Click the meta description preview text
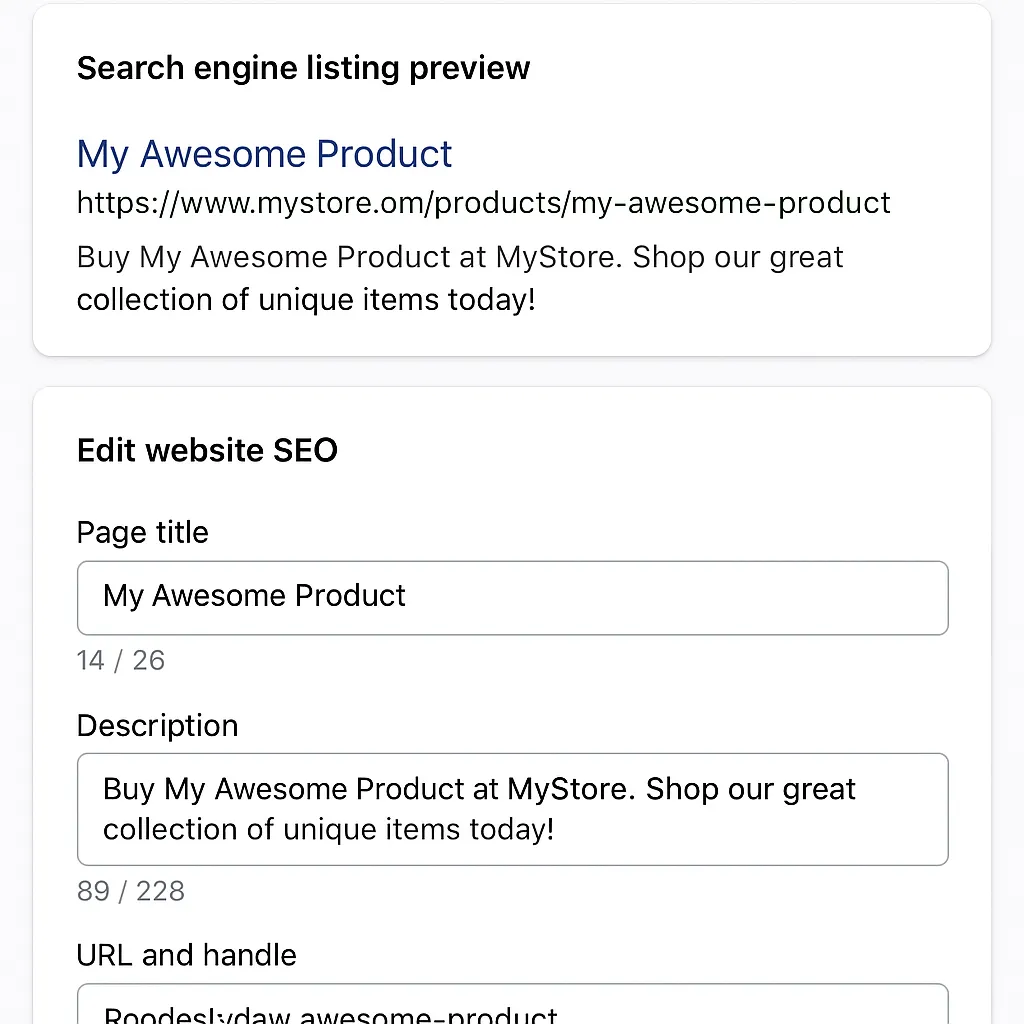 [459, 277]
